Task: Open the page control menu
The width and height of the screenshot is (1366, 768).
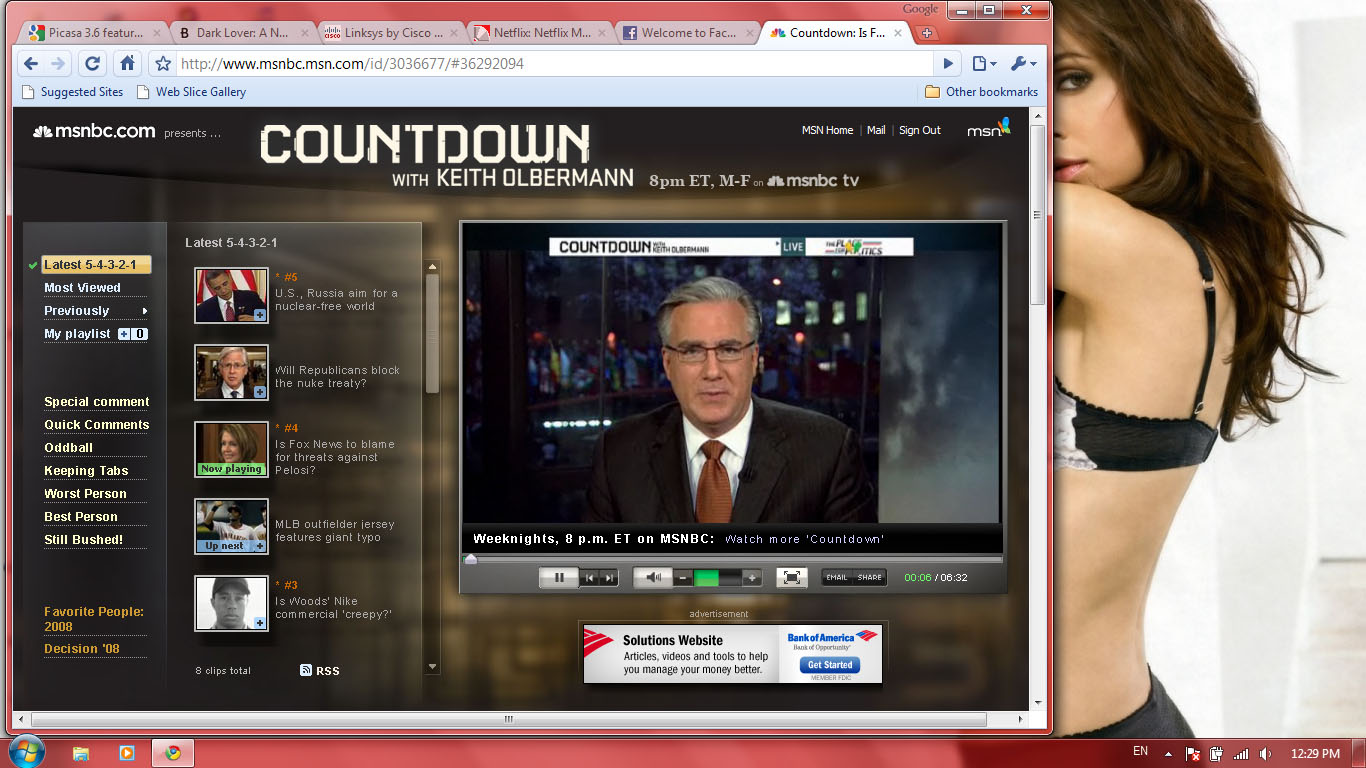Action: click(x=984, y=64)
